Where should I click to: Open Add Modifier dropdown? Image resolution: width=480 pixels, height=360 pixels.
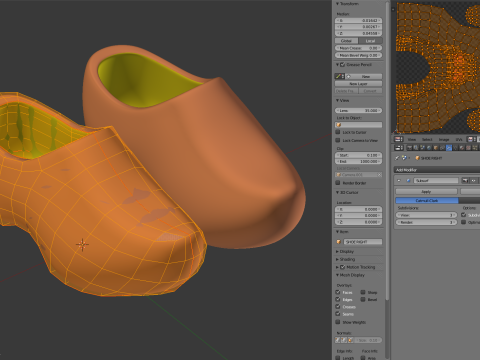click(x=437, y=170)
